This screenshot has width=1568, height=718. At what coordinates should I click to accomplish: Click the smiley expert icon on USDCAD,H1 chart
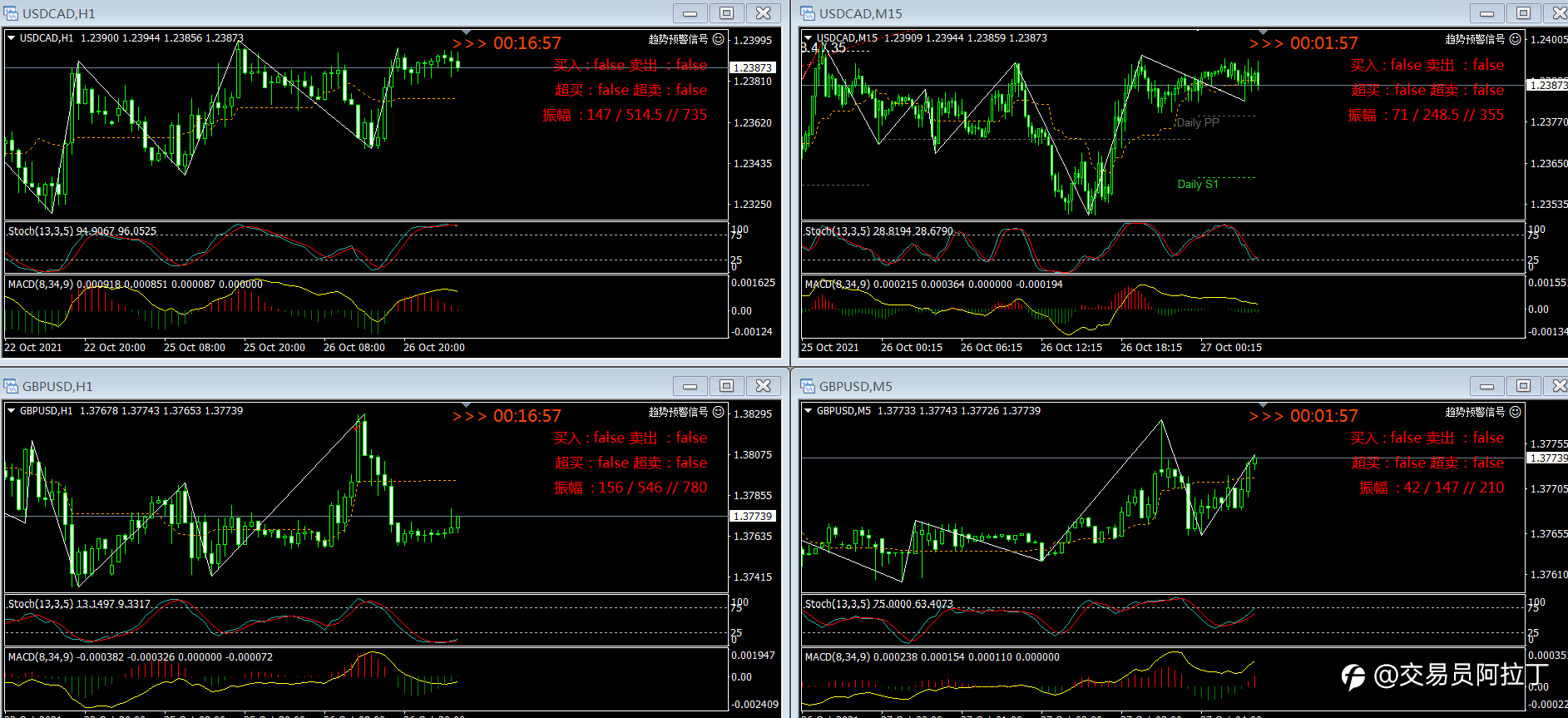click(x=719, y=39)
